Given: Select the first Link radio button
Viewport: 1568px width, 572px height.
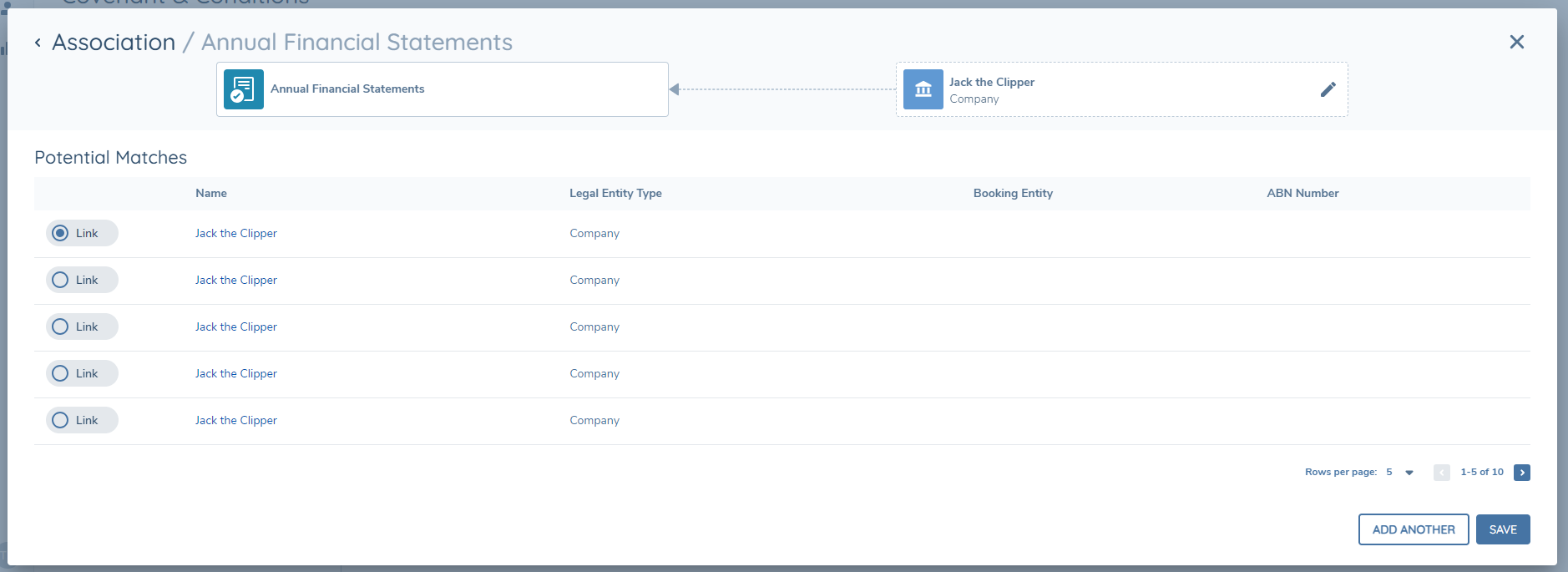Looking at the screenshot, I should tap(60, 233).
